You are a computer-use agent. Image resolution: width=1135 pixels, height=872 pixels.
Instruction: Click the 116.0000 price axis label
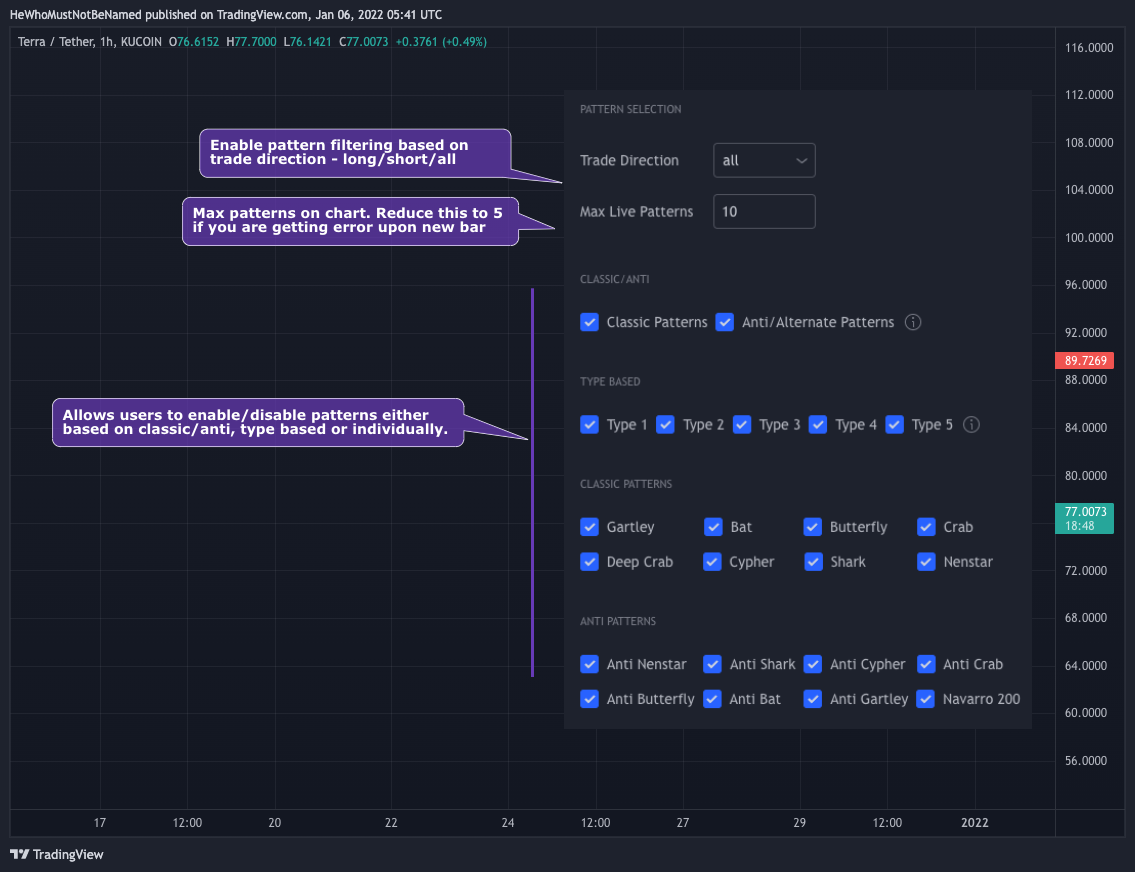pyautogui.click(x=1089, y=48)
